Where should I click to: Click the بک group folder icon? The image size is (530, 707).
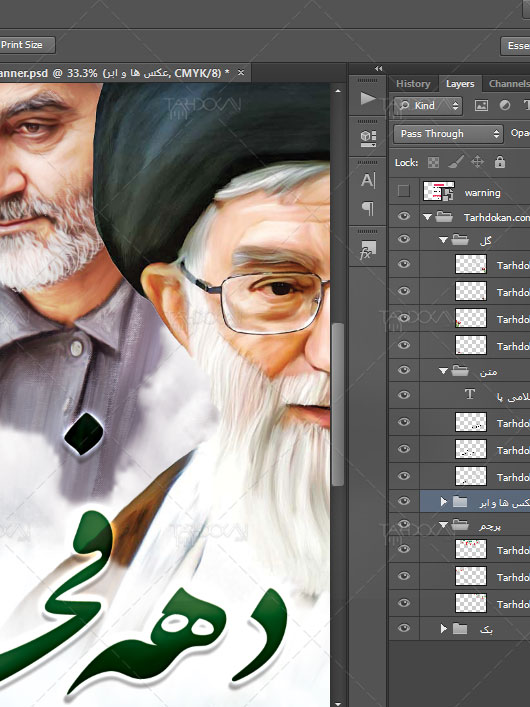460,628
